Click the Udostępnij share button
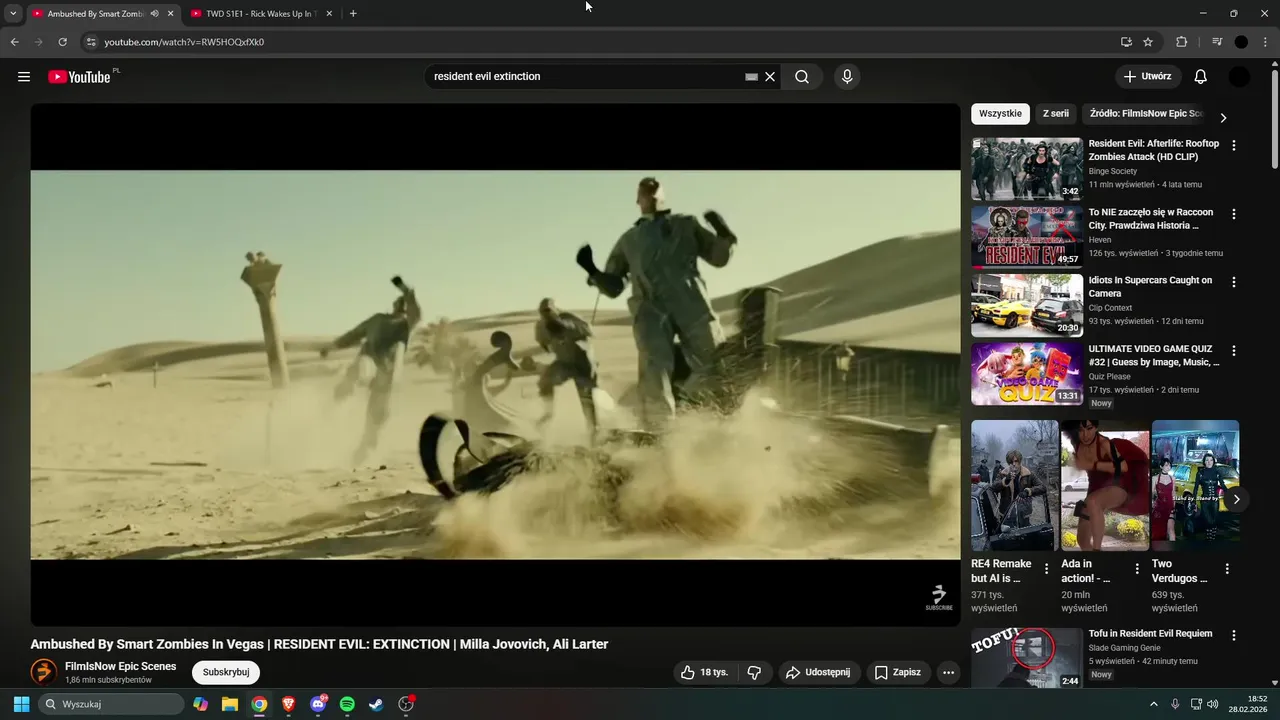The width and height of the screenshot is (1280, 720). click(818, 673)
